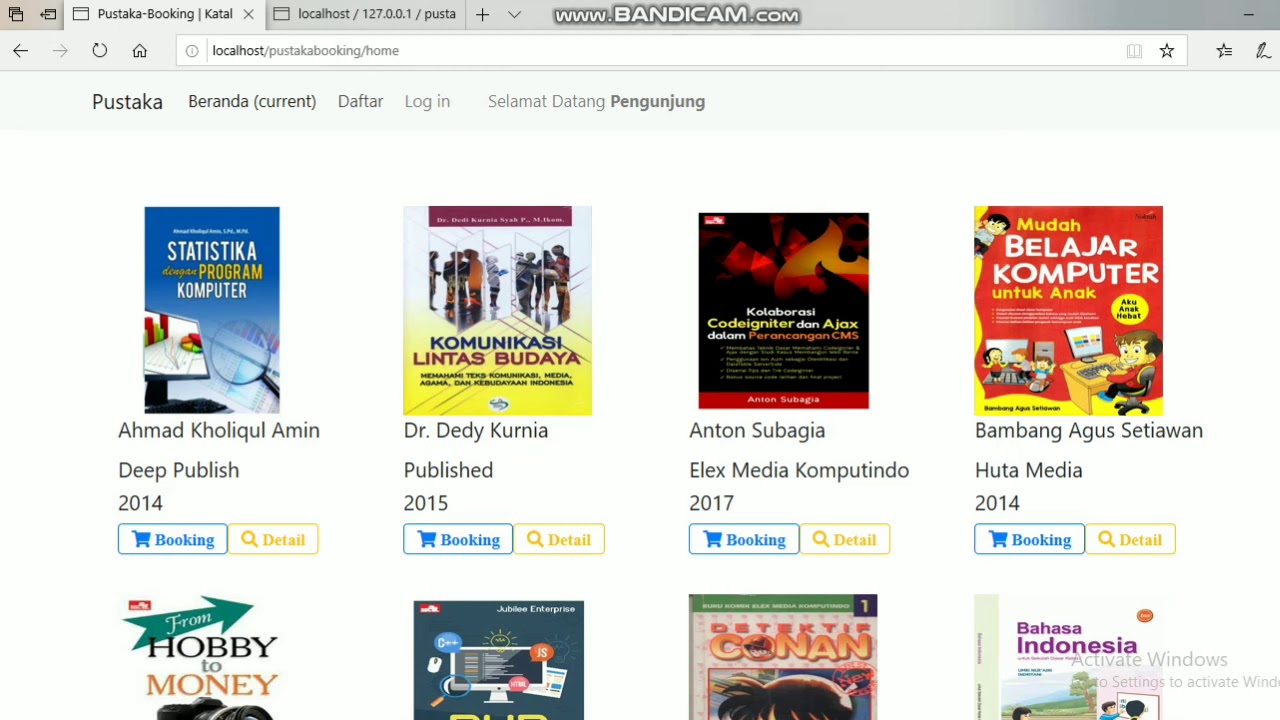The height and width of the screenshot is (720, 1280).
Task: Click the publisher text Huta Media
Action: [1029, 470]
